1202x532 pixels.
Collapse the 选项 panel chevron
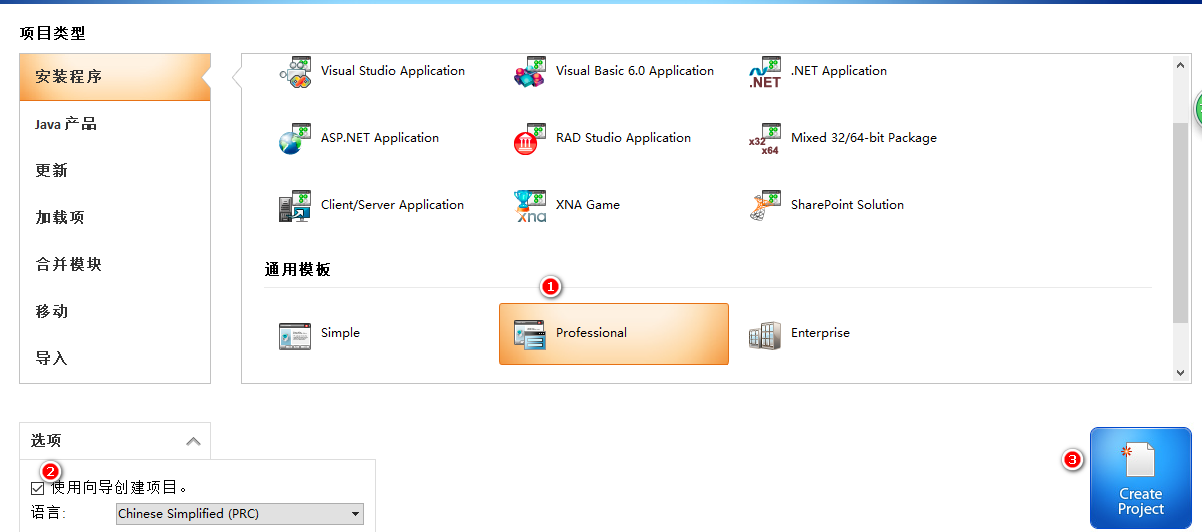coord(193,441)
